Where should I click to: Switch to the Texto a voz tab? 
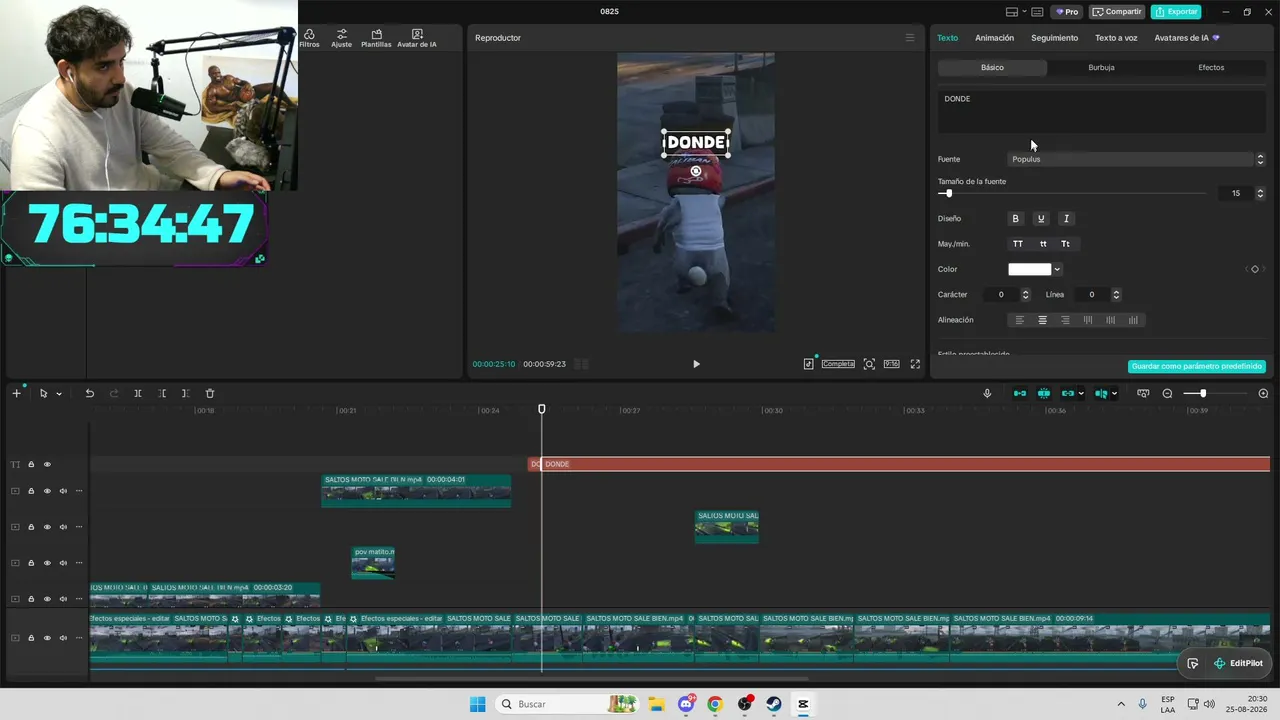[1116, 38]
